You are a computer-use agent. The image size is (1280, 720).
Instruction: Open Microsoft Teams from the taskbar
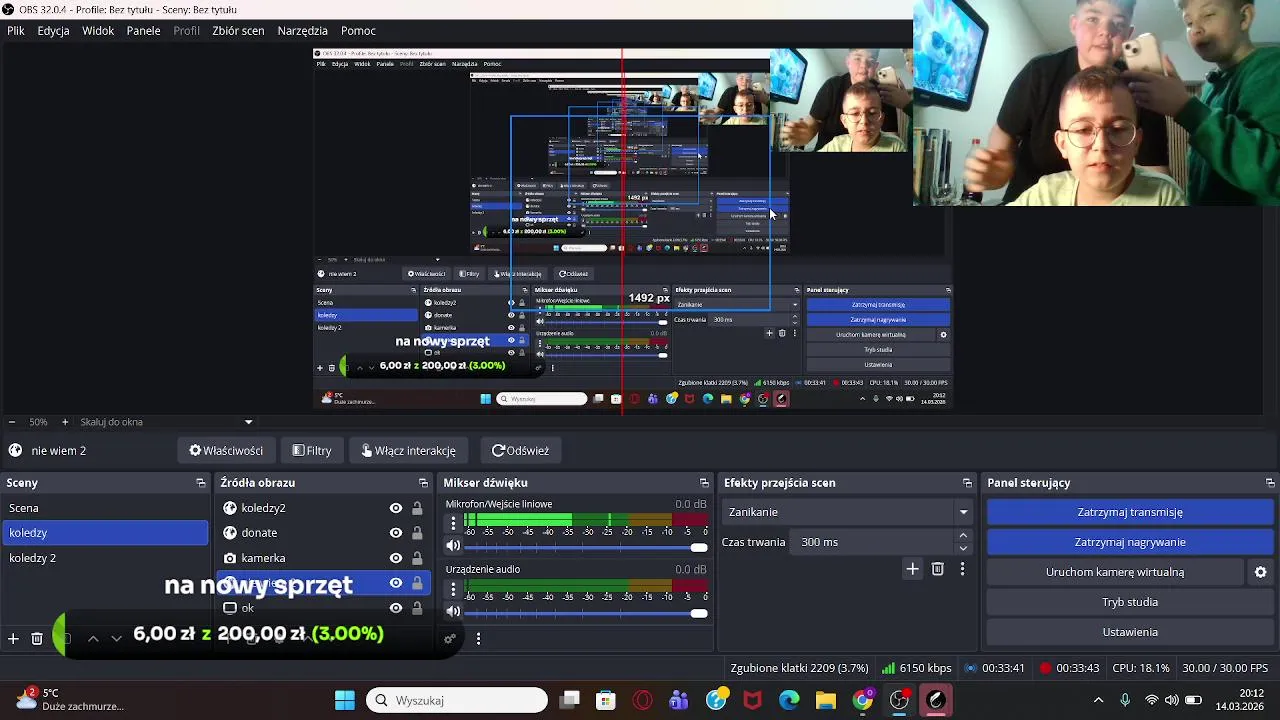point(679,700)
